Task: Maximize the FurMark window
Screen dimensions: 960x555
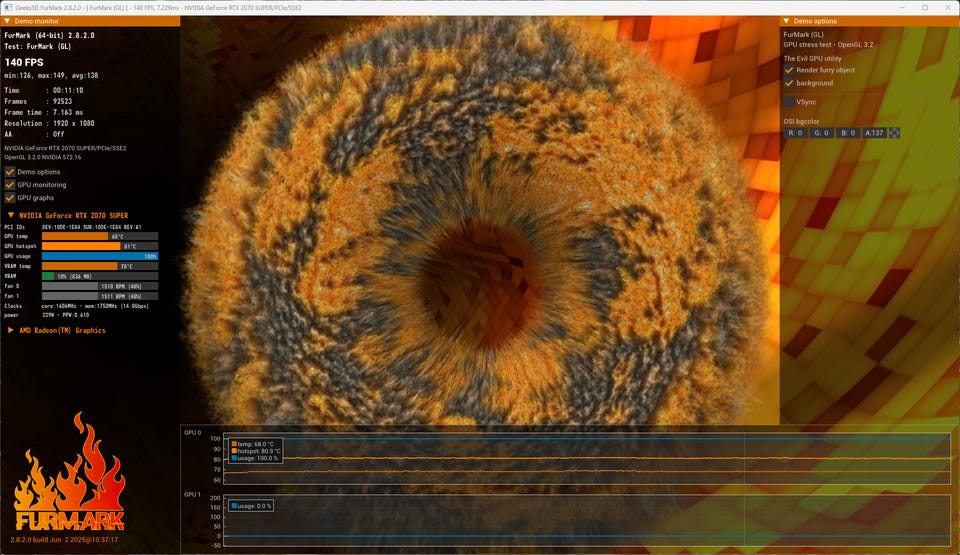Action: (925, 7)
